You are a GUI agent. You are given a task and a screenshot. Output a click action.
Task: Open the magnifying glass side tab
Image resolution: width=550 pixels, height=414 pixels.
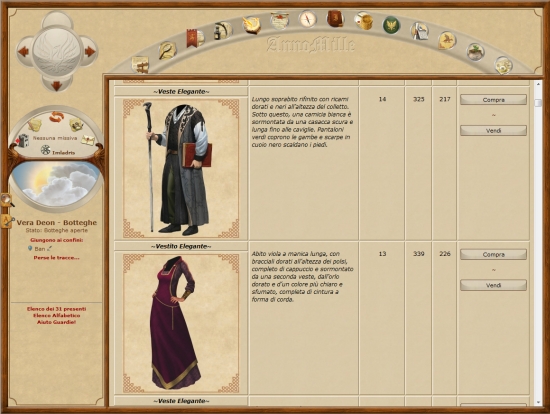click(7, 200)
